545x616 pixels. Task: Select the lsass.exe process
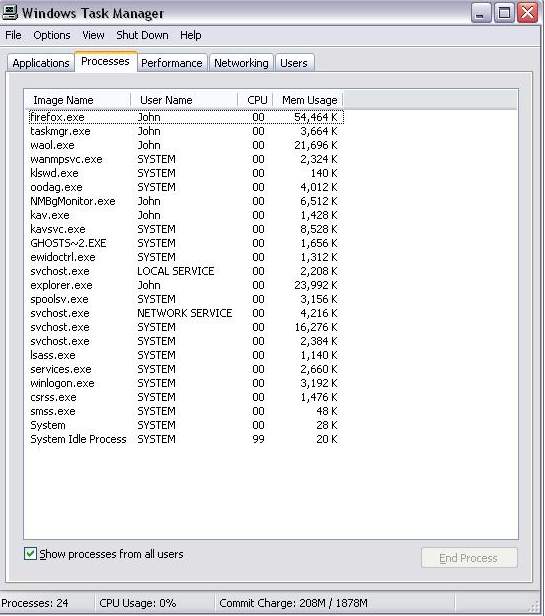[186, 356]
